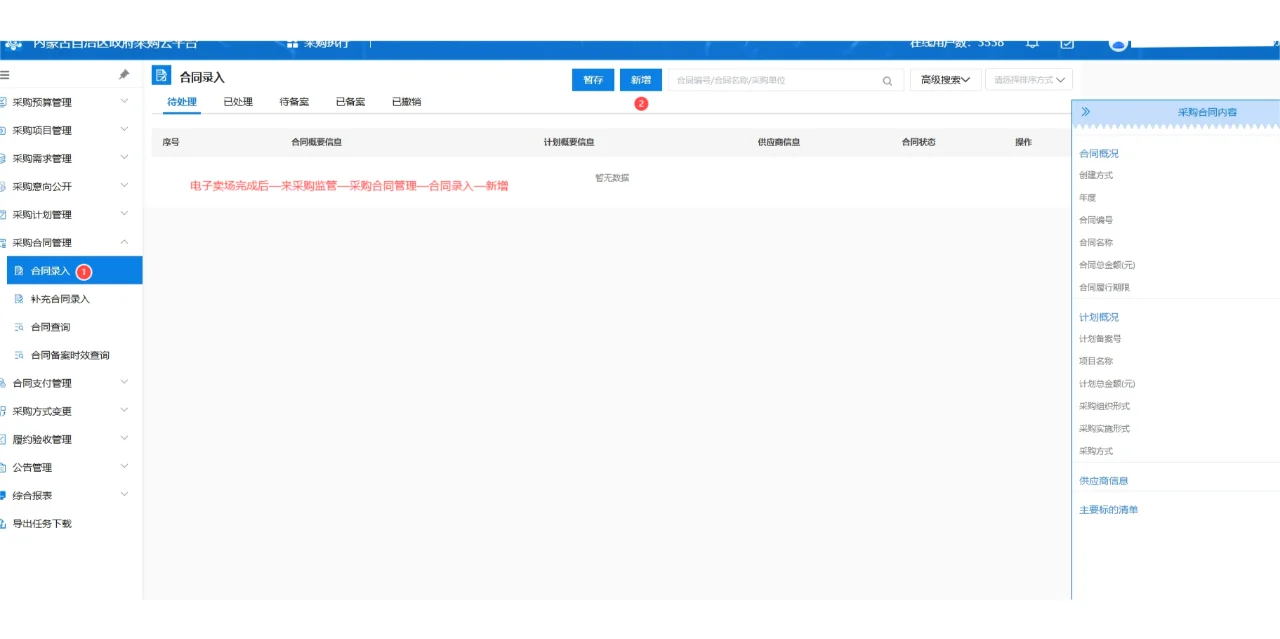Expand 公告管理 chevron

point(124,466)
